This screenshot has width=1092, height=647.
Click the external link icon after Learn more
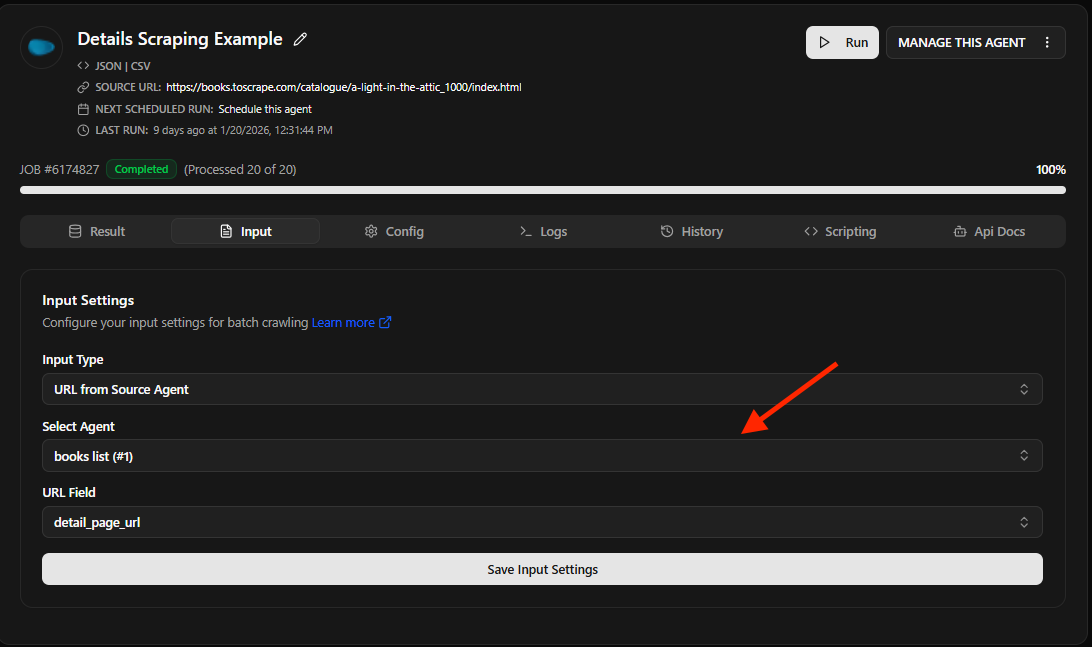click(x=385, y=323)
